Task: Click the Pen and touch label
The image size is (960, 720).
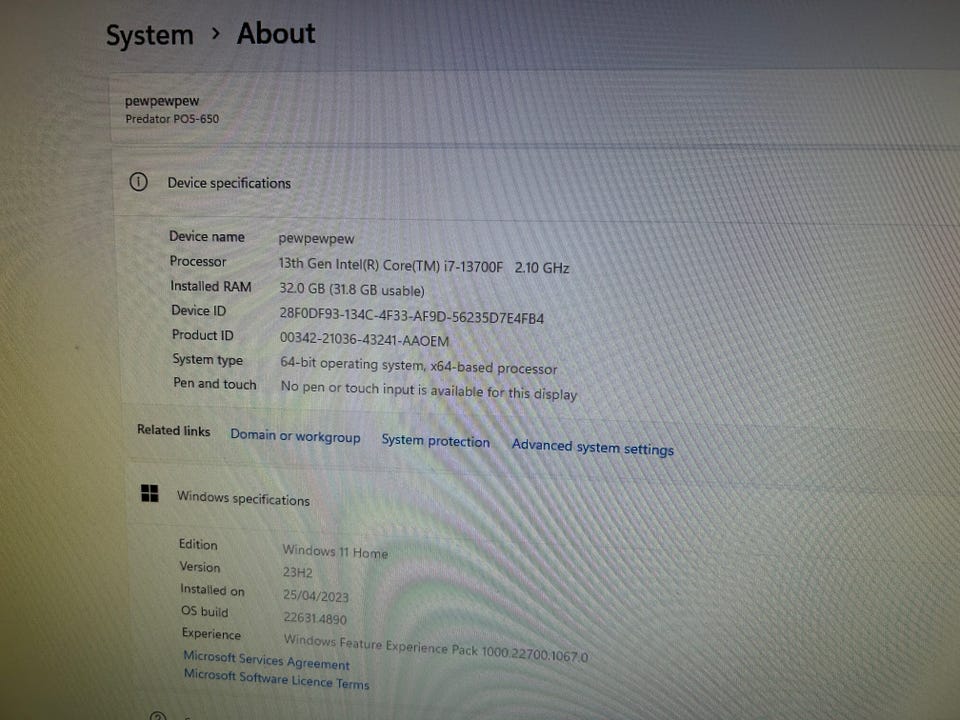Action: (x=214, y=384)
